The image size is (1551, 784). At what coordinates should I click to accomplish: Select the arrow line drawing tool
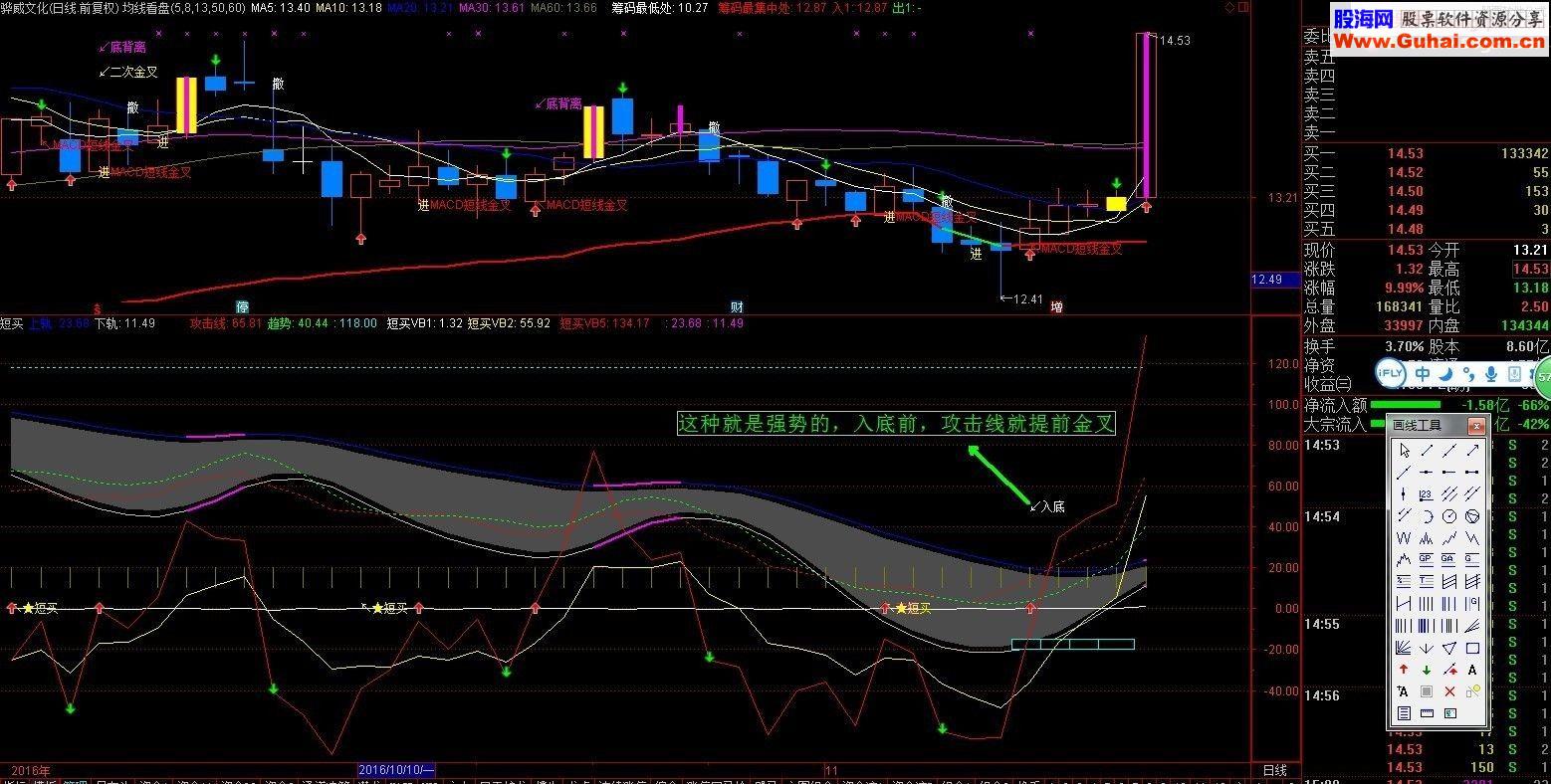1471,451
